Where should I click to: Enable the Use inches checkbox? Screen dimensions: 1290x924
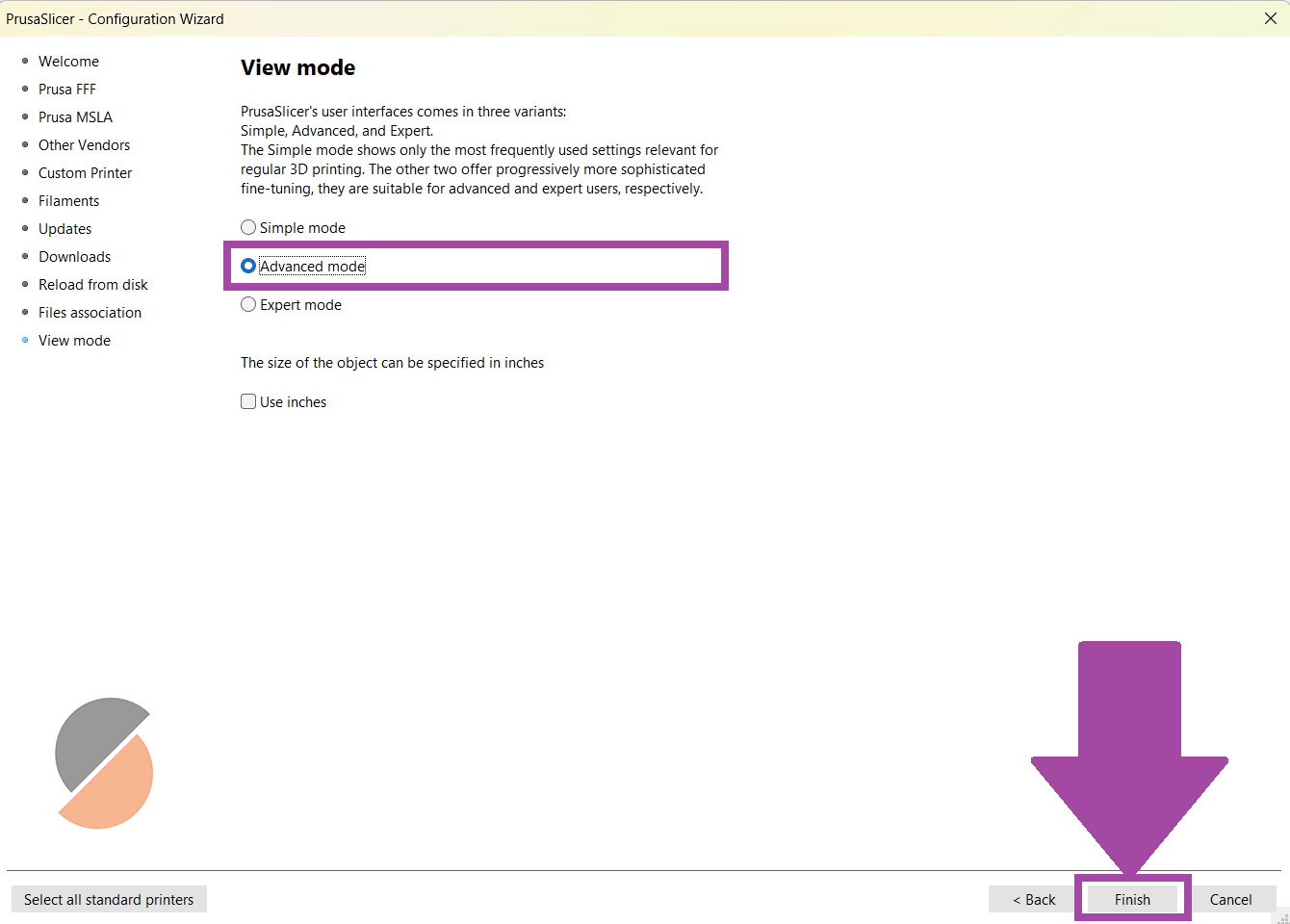(x=248, y=402)
